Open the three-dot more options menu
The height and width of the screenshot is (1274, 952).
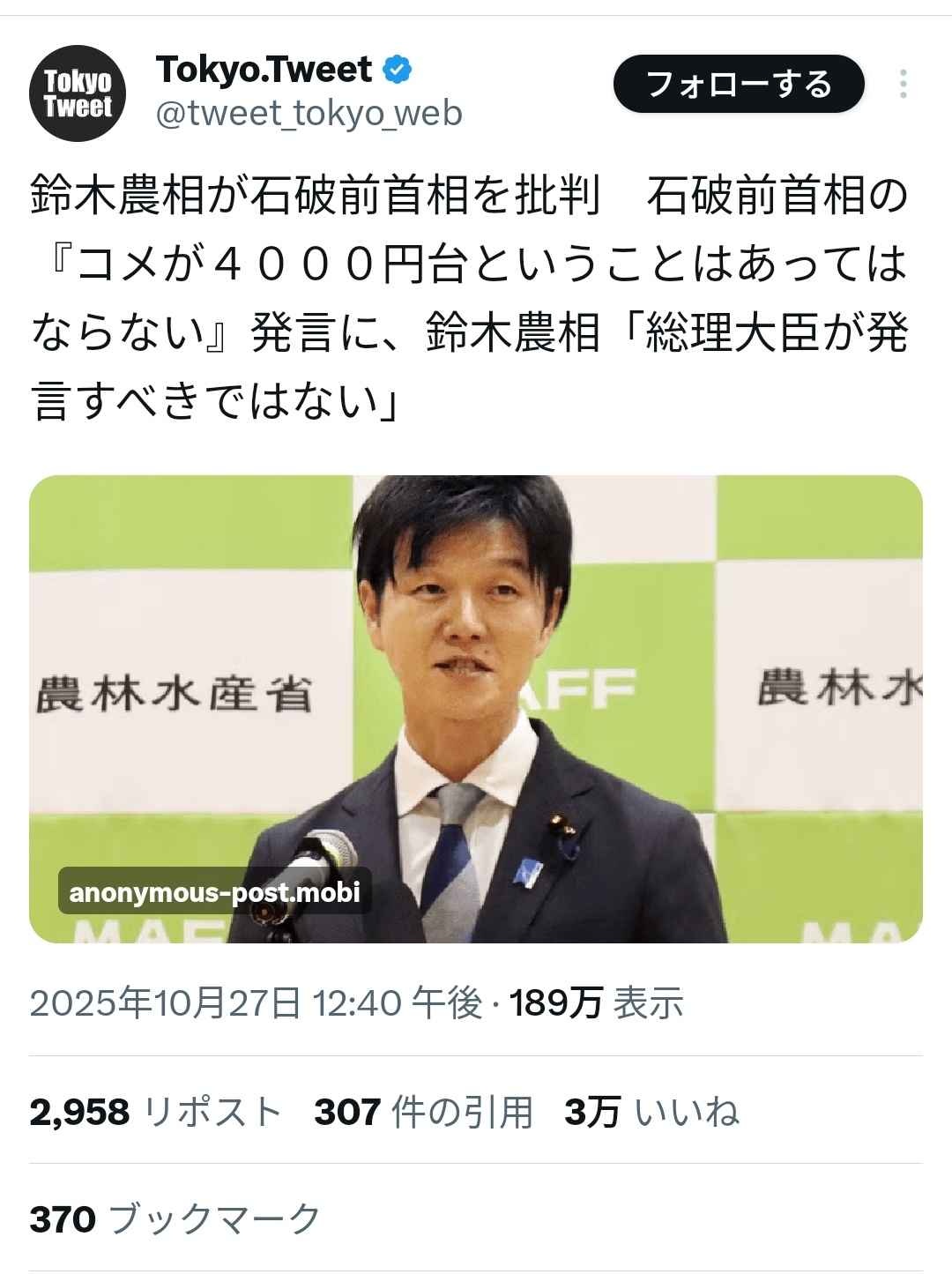(904, 84)
